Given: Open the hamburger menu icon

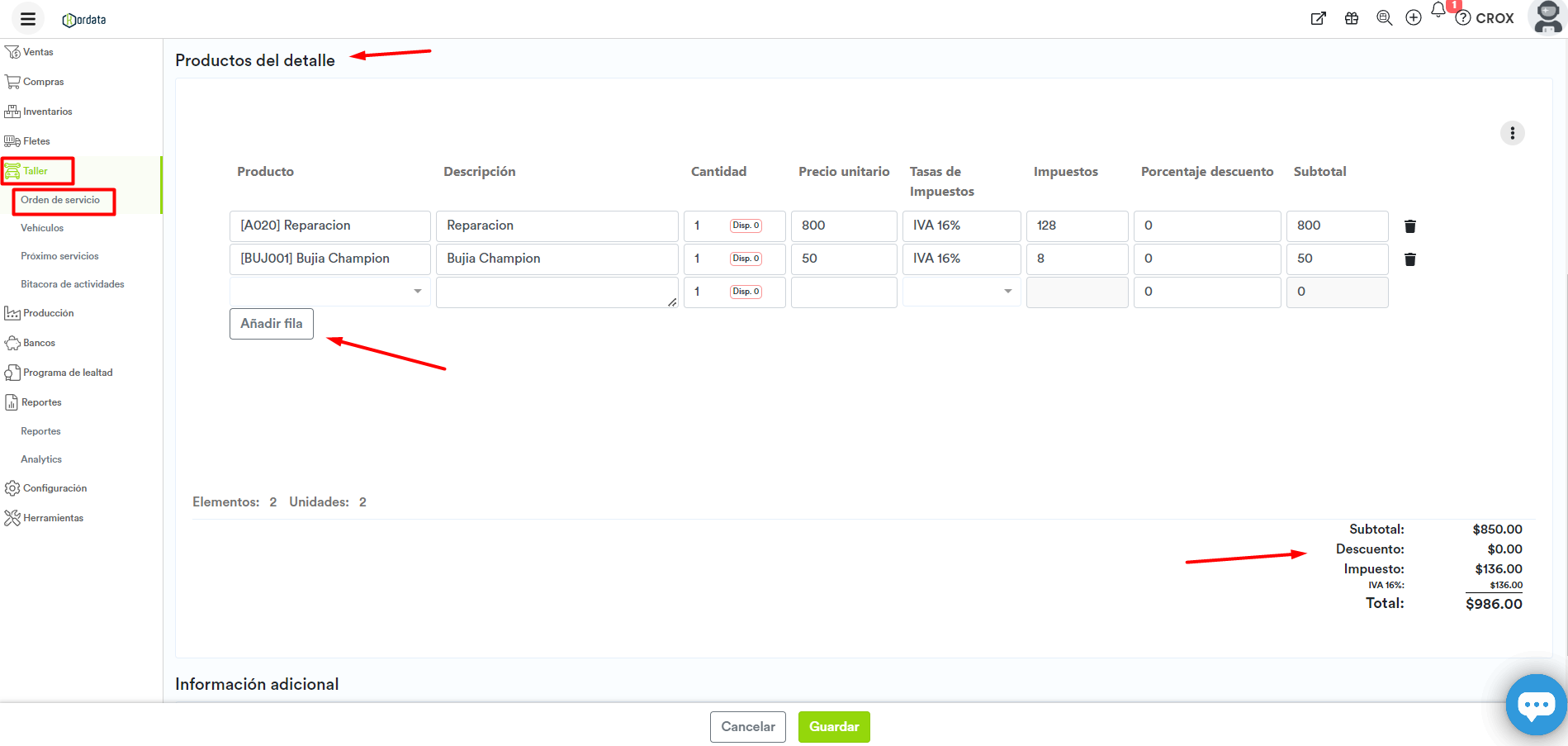Looking at the screenshot, I should point(28,18).
